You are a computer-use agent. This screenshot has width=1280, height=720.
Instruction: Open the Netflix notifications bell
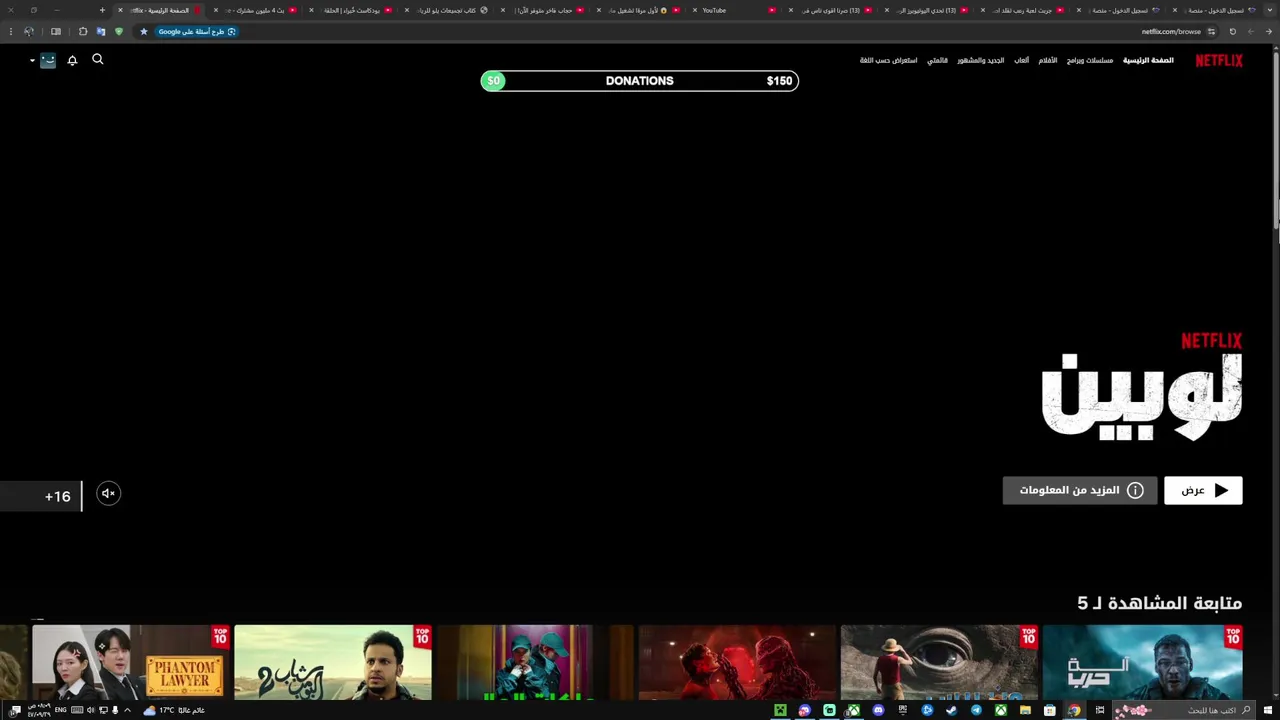click(72, 60)
